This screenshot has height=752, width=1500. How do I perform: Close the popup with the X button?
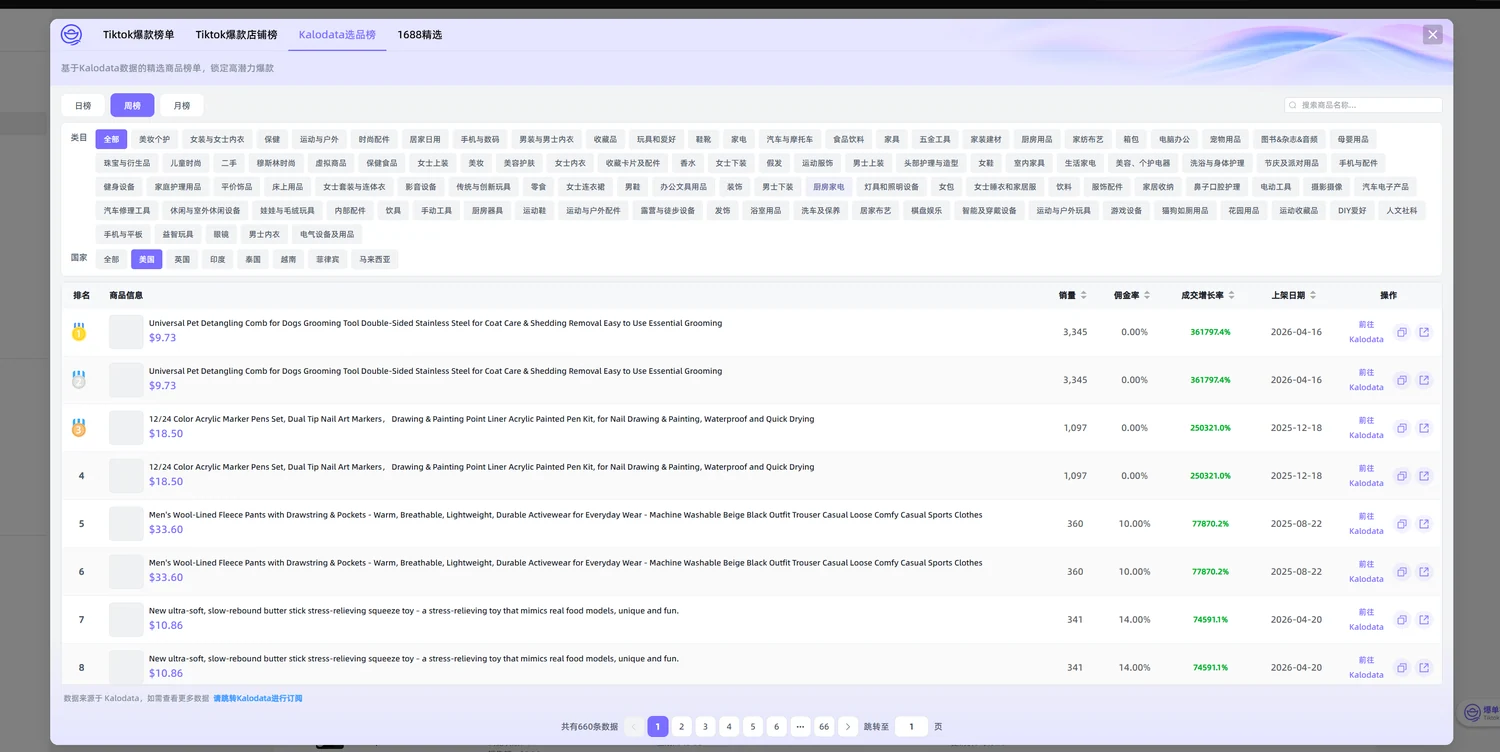[1433, 35]
